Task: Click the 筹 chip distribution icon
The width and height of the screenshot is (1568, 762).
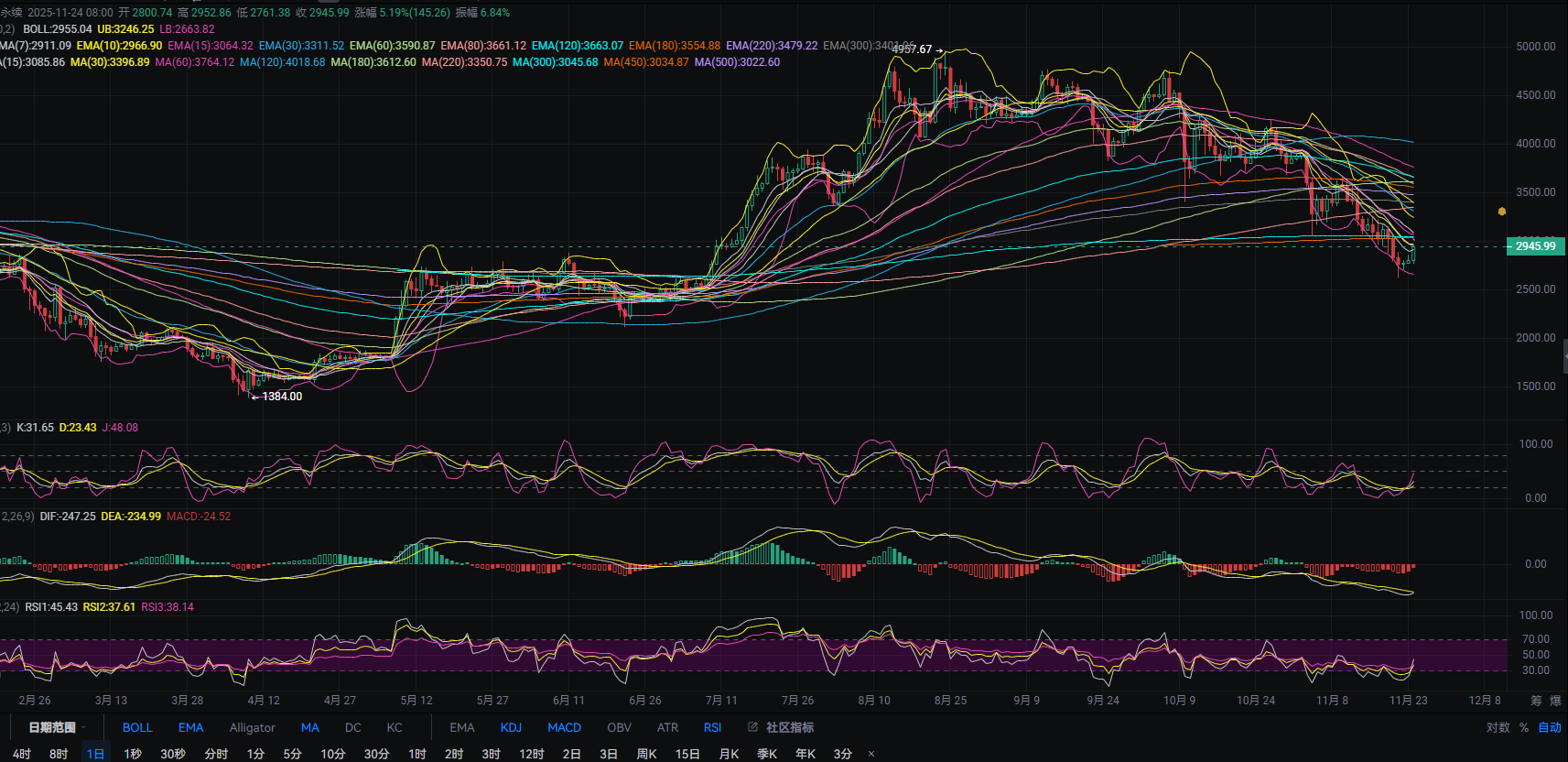Action: tap(1536, 701)
